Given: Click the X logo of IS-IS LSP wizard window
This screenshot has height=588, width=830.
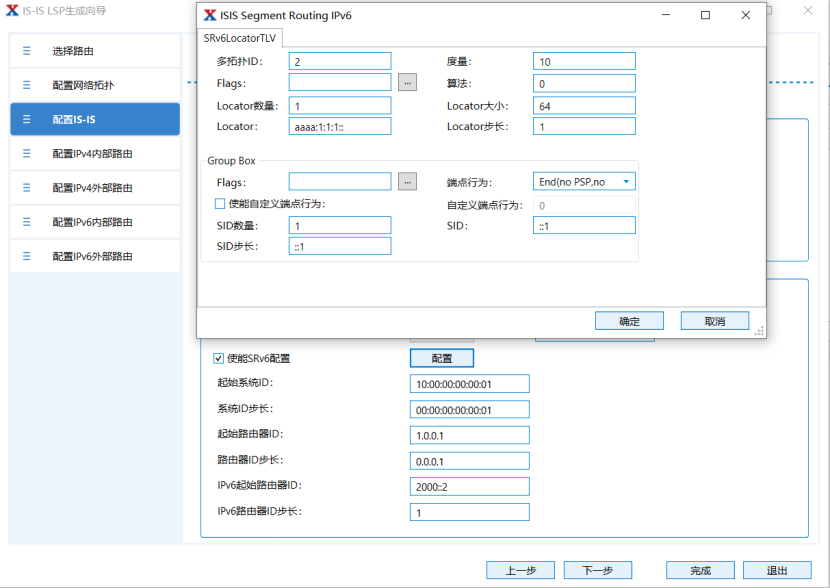Looking at the screenshot, I should pos(12,10).
